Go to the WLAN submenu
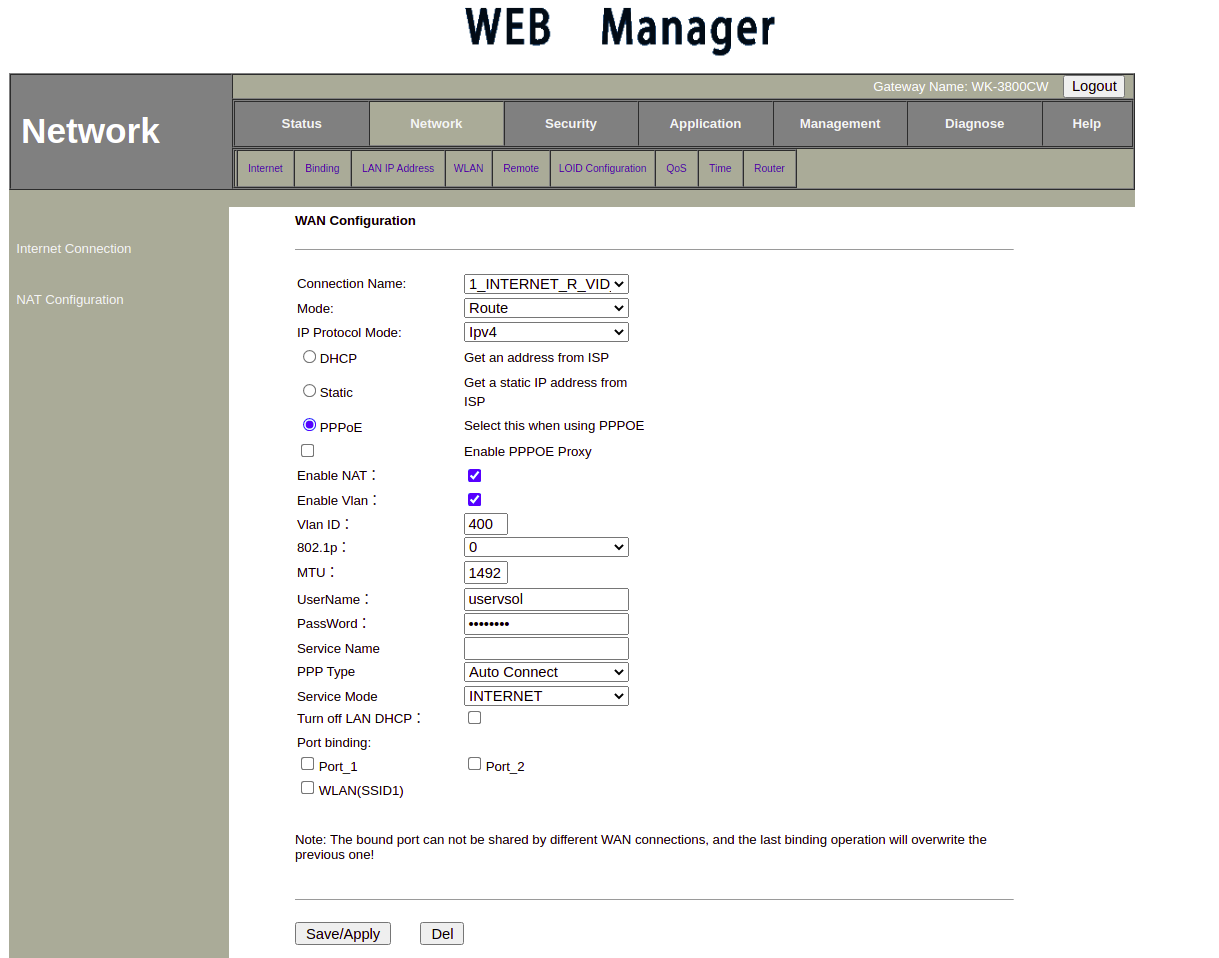Screen dimensions: 1219x958 click(x=468, y=168)
